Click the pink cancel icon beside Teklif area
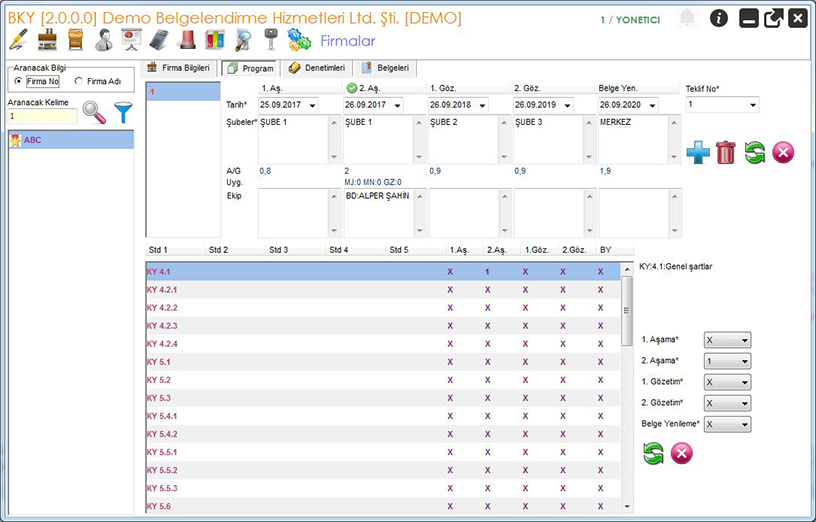816x522 pixels. pyautogui.click(x=783, y=152)
